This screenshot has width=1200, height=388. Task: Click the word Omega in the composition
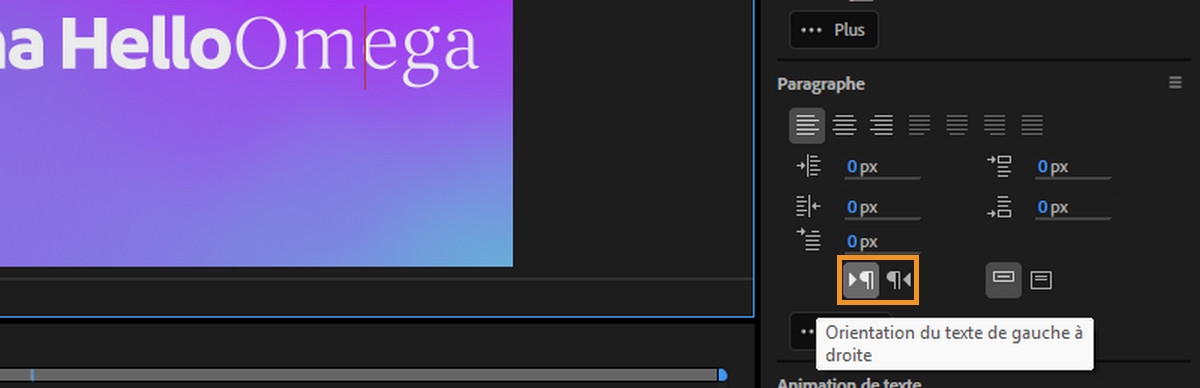[x=356, y=47]
